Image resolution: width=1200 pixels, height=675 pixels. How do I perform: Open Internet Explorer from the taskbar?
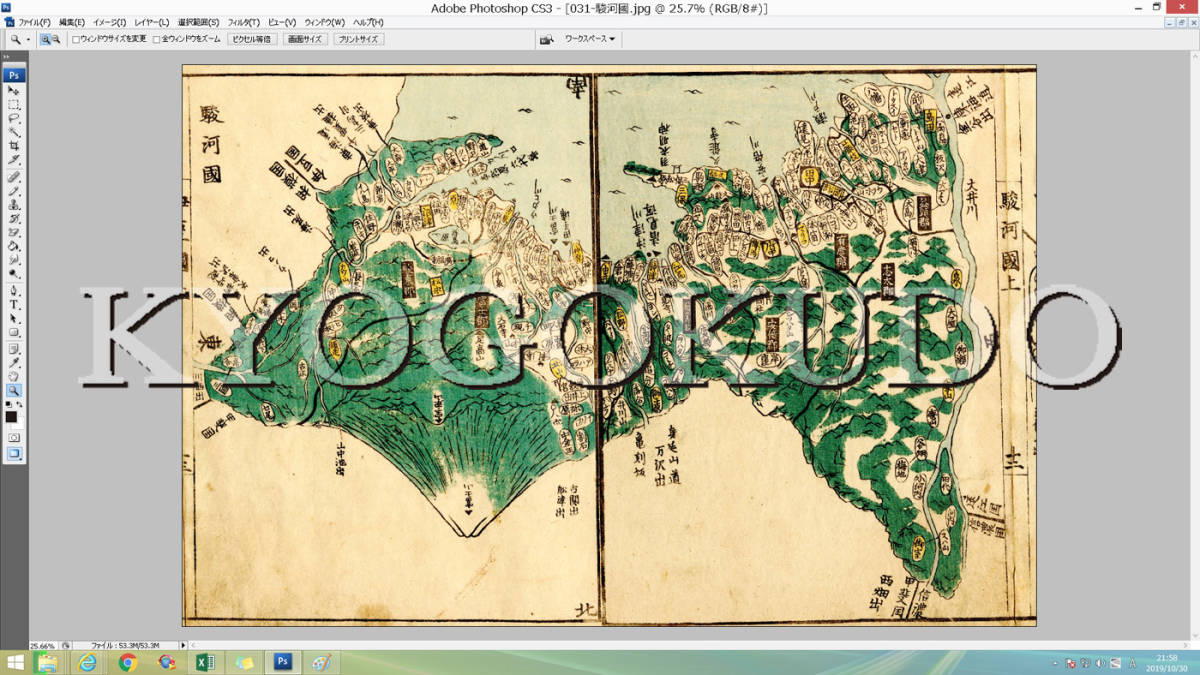pos(88,663)
